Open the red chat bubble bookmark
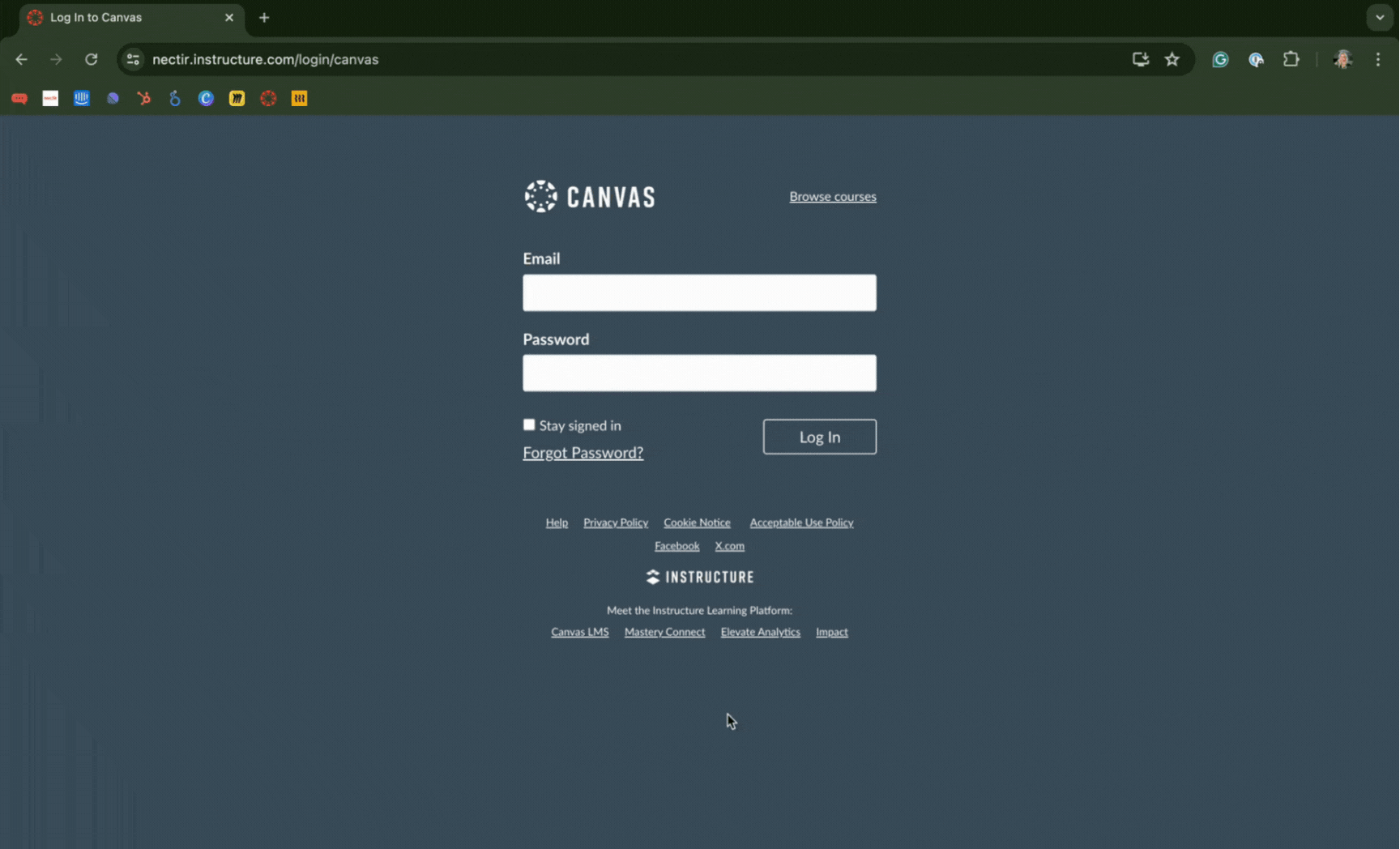The width and height of the screenshot is (1400, 849). pos(19,99)
